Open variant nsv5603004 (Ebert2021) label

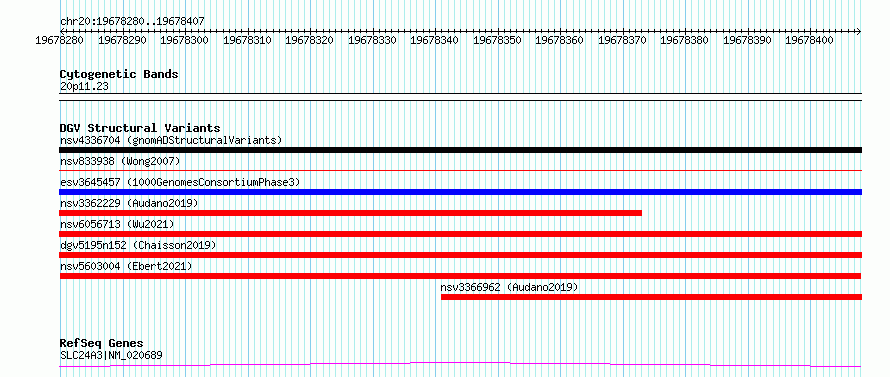click(126, 266)
